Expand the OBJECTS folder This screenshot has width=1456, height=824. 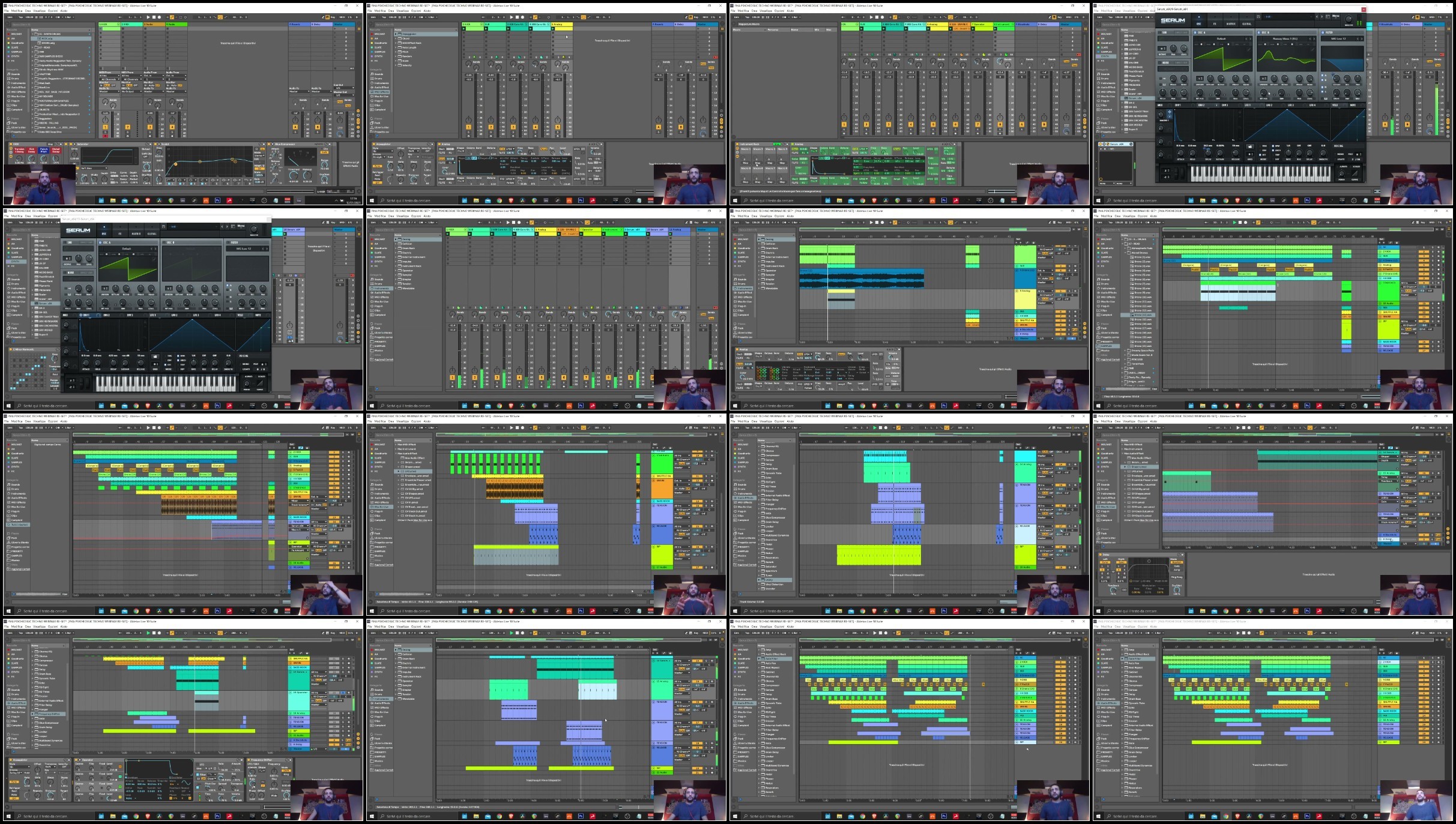32,110
